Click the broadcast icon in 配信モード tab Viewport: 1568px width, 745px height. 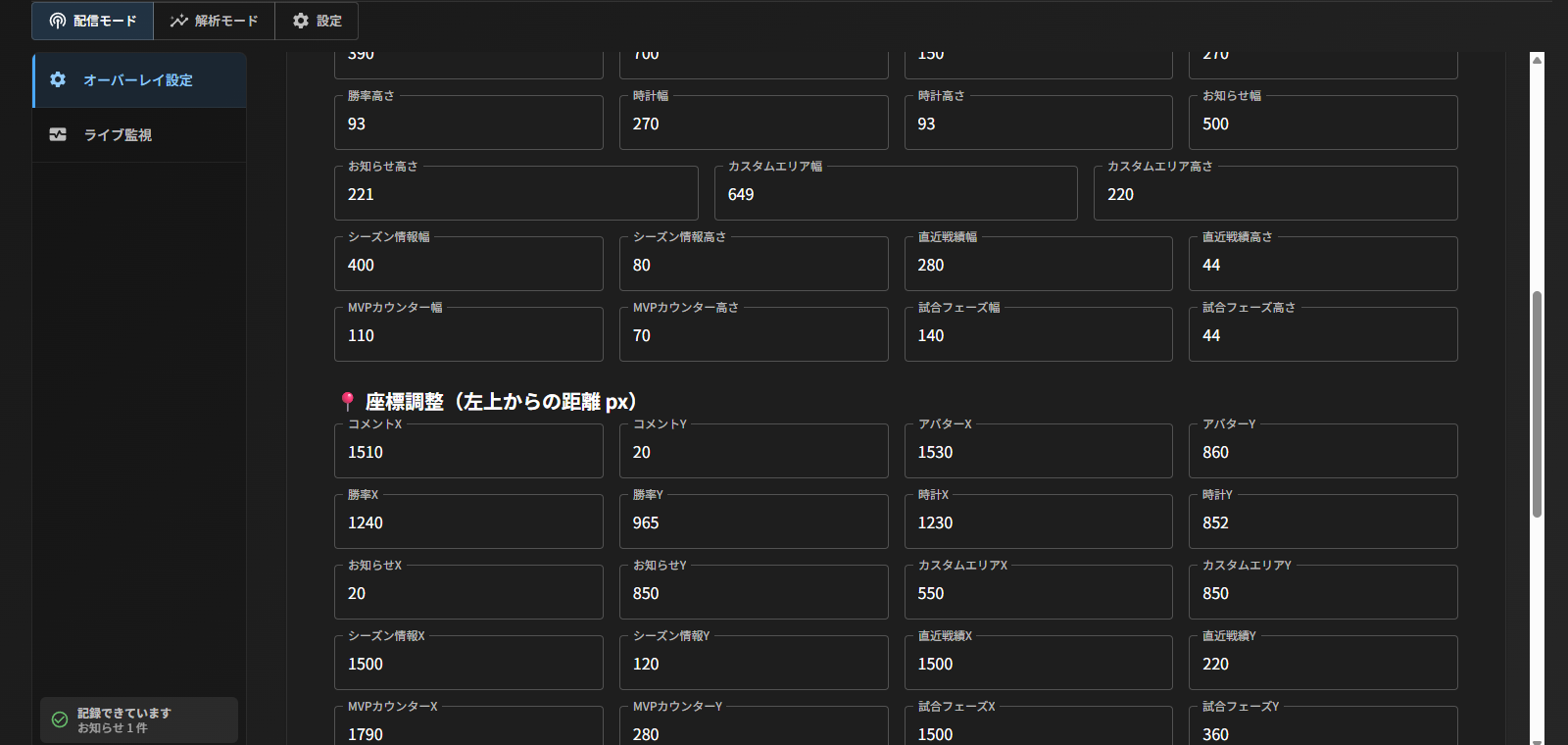tap(58, 21)
